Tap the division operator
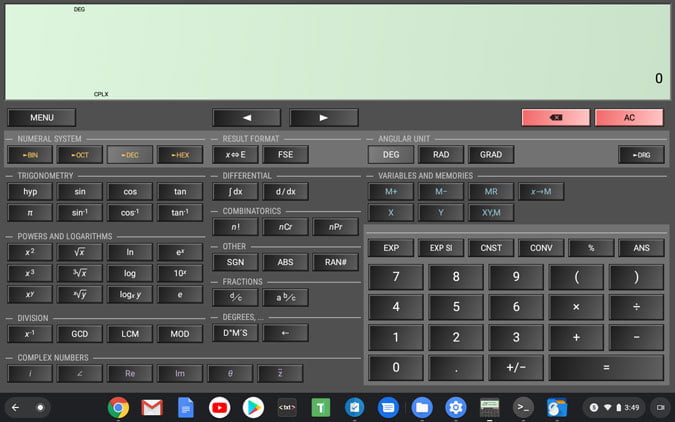Screen dimensions: 675x422 636,307
